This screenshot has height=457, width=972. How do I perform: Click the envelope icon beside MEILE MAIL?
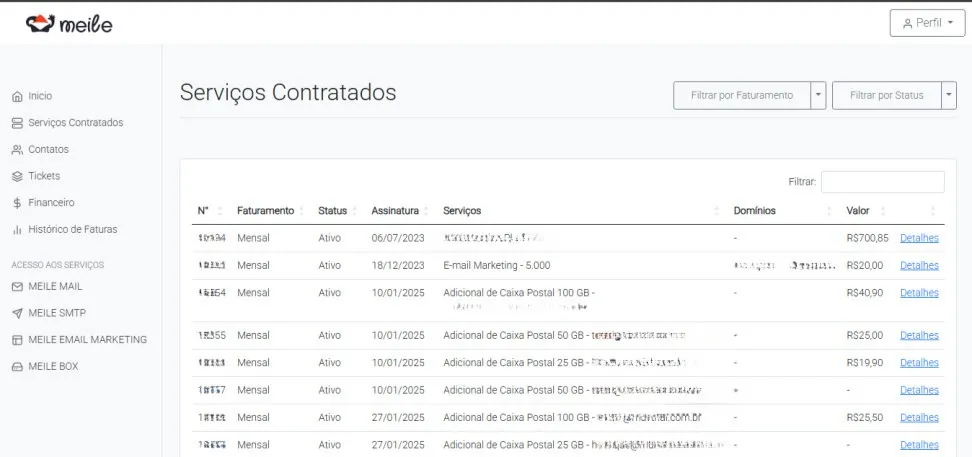[x=17, y=286]
